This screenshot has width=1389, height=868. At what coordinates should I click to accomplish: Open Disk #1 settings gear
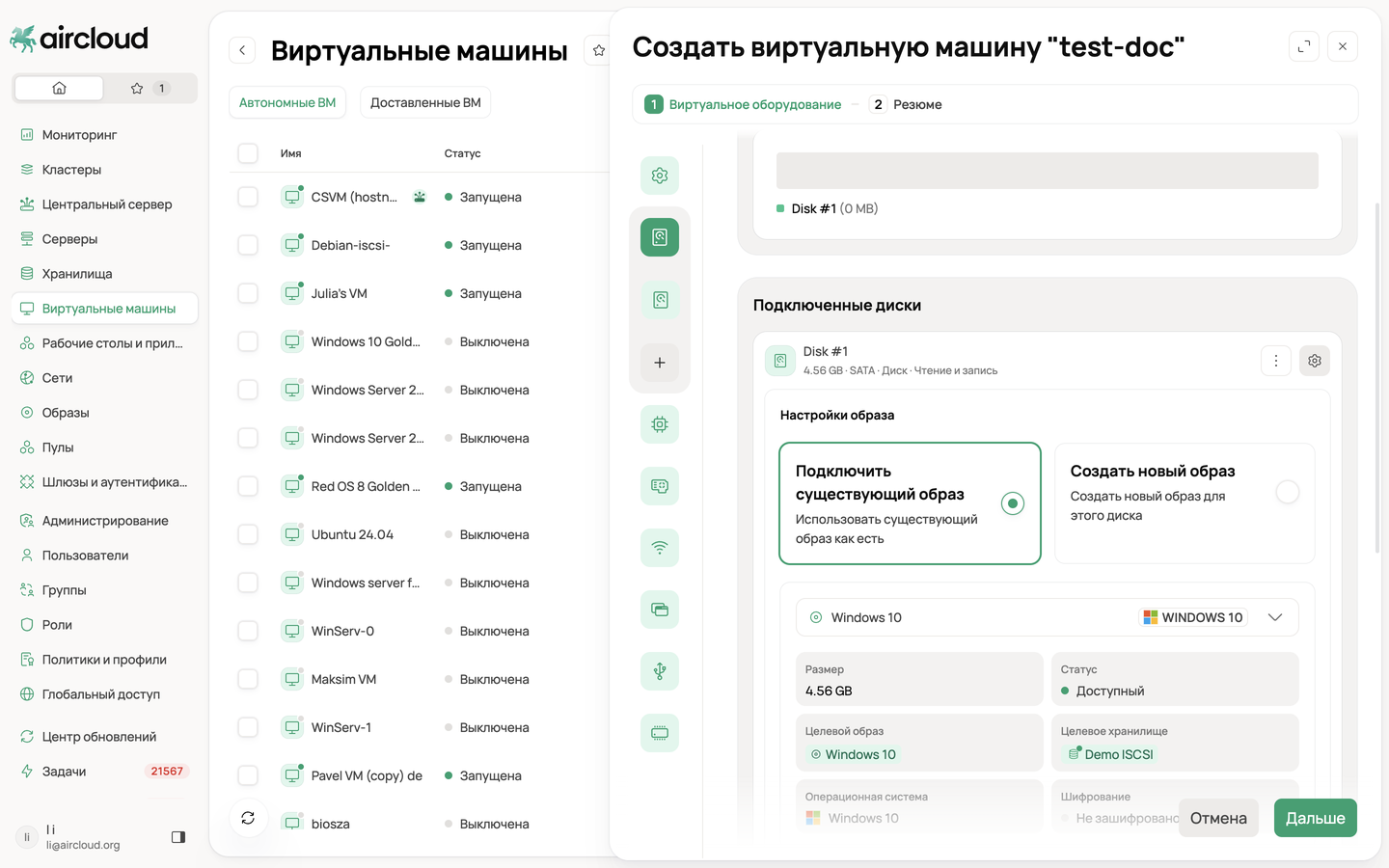[x=1315, y=361]
